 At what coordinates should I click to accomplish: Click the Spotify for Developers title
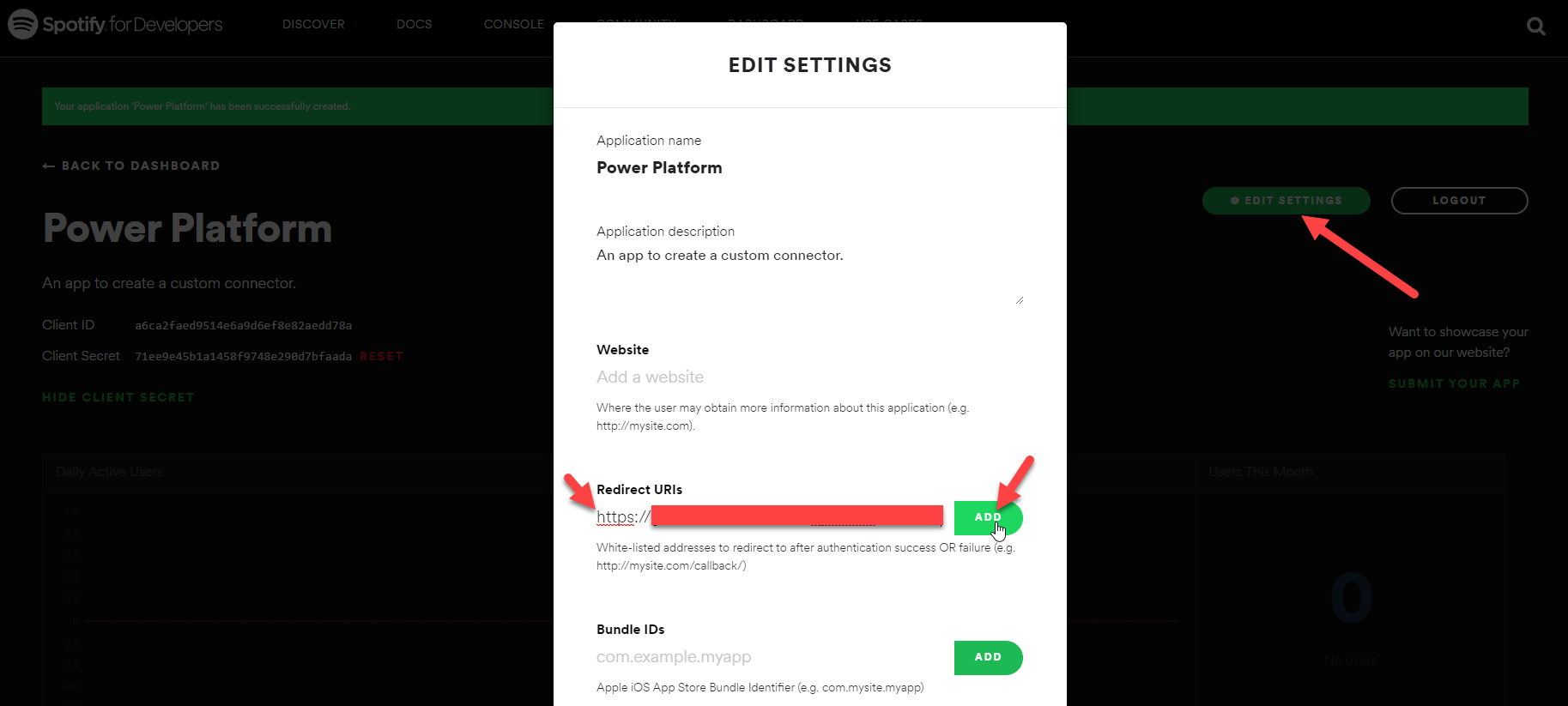pos(132,24)
